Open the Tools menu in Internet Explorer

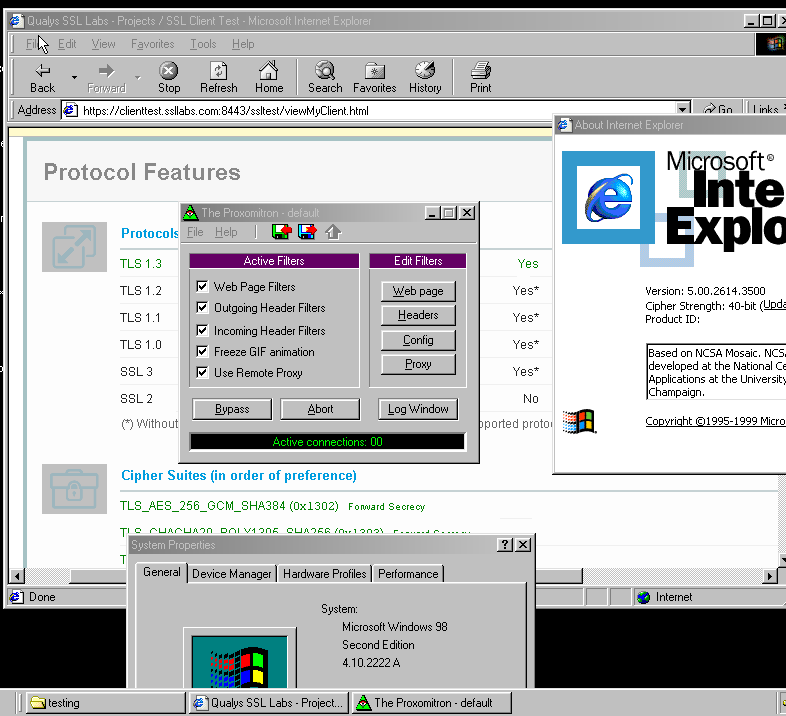click(x=203, y=44)
